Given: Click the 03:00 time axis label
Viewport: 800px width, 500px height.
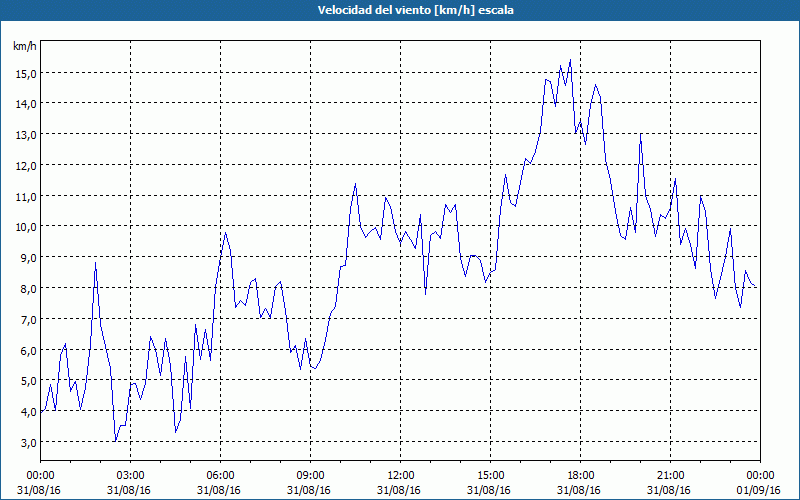Looking at the screenshot, I should click(131, 476).
